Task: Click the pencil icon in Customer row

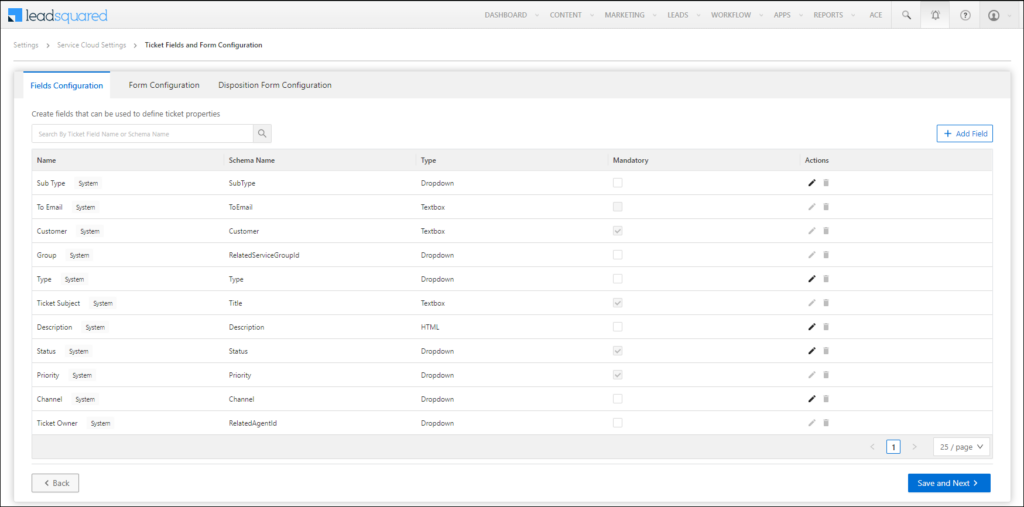Action: (812, 231)
